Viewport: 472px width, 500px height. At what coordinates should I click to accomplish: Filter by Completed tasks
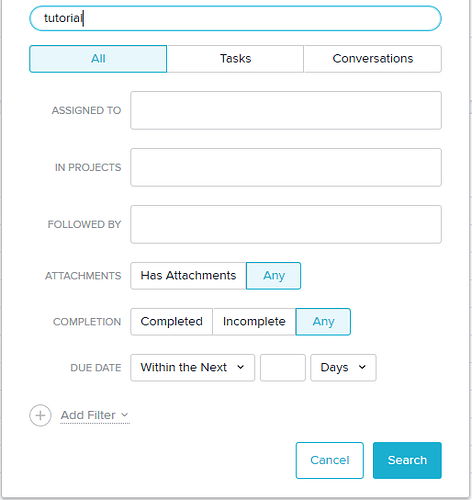coord(171,322)
